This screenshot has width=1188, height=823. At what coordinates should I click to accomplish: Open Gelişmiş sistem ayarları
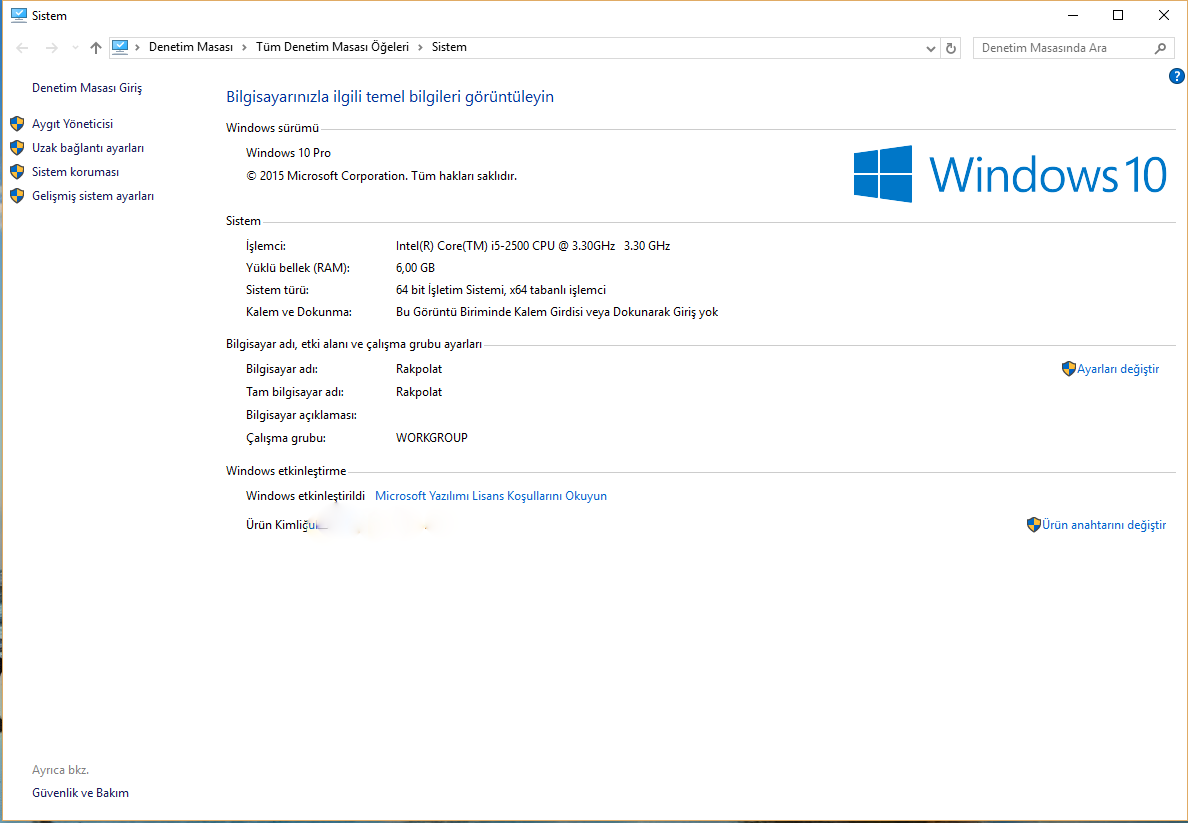click(93, 196)
